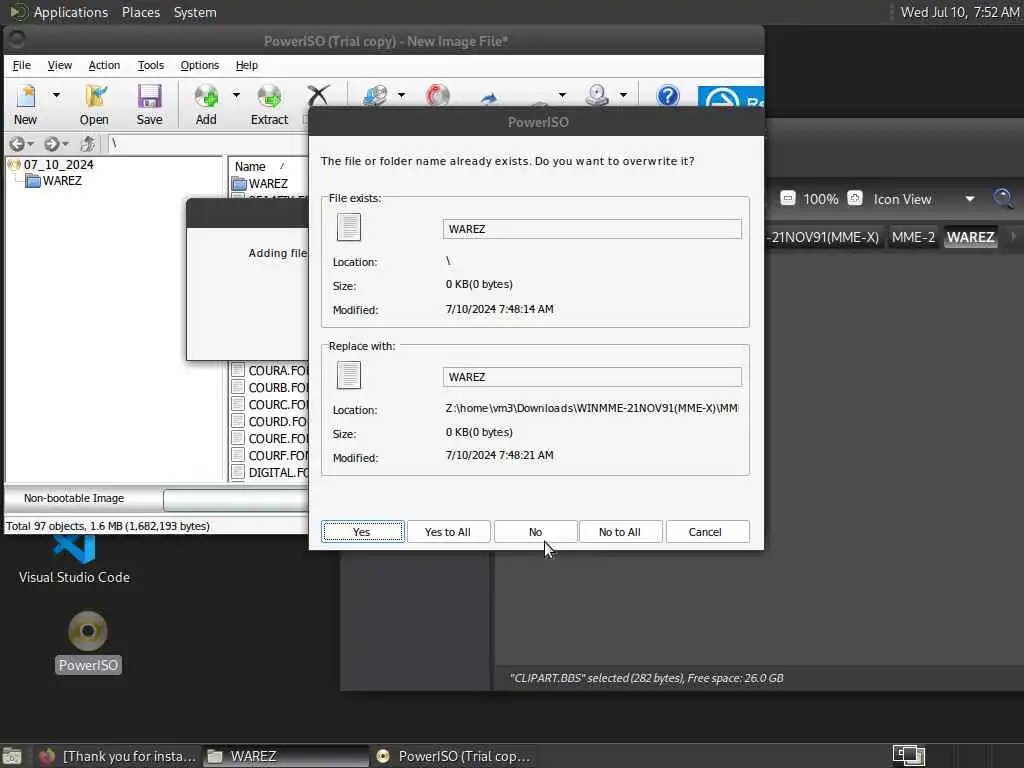Screen dimensions: 1024x768
Task: Click the search magnifier in file manager
Action: tap(1003, 198)
